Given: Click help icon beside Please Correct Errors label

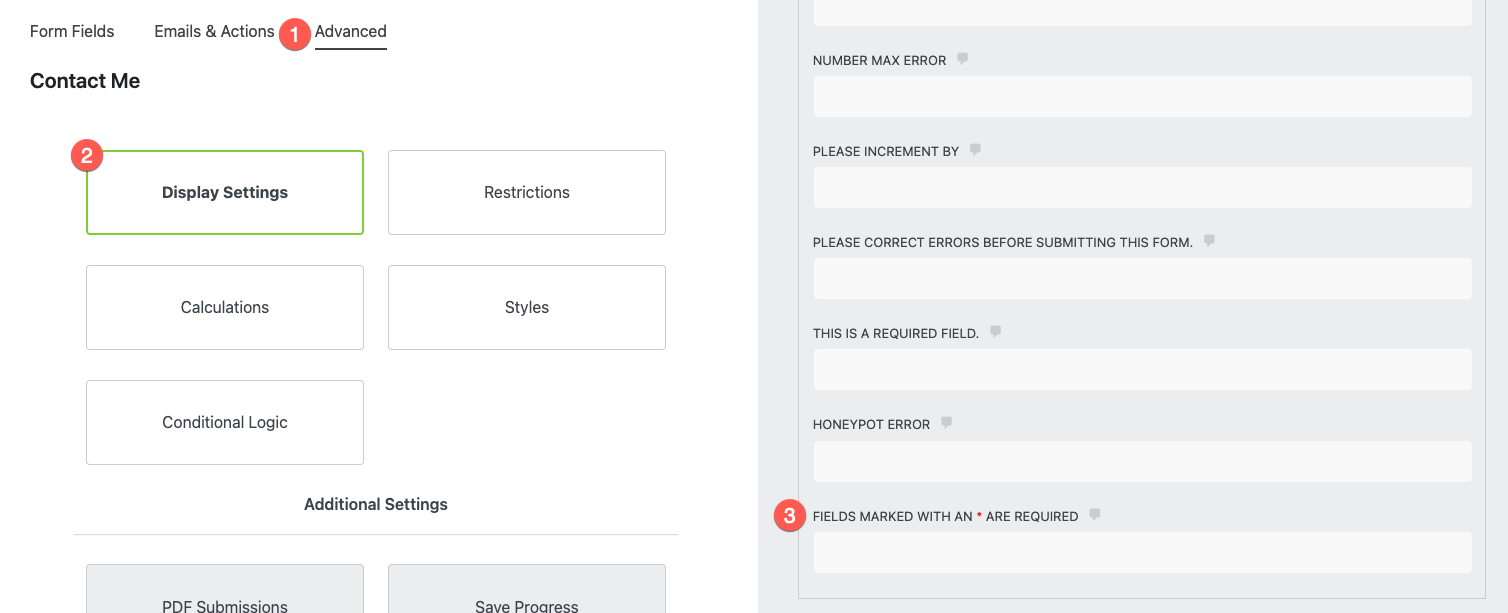Looking at the screenshot, I should (x=1210, y=241).
